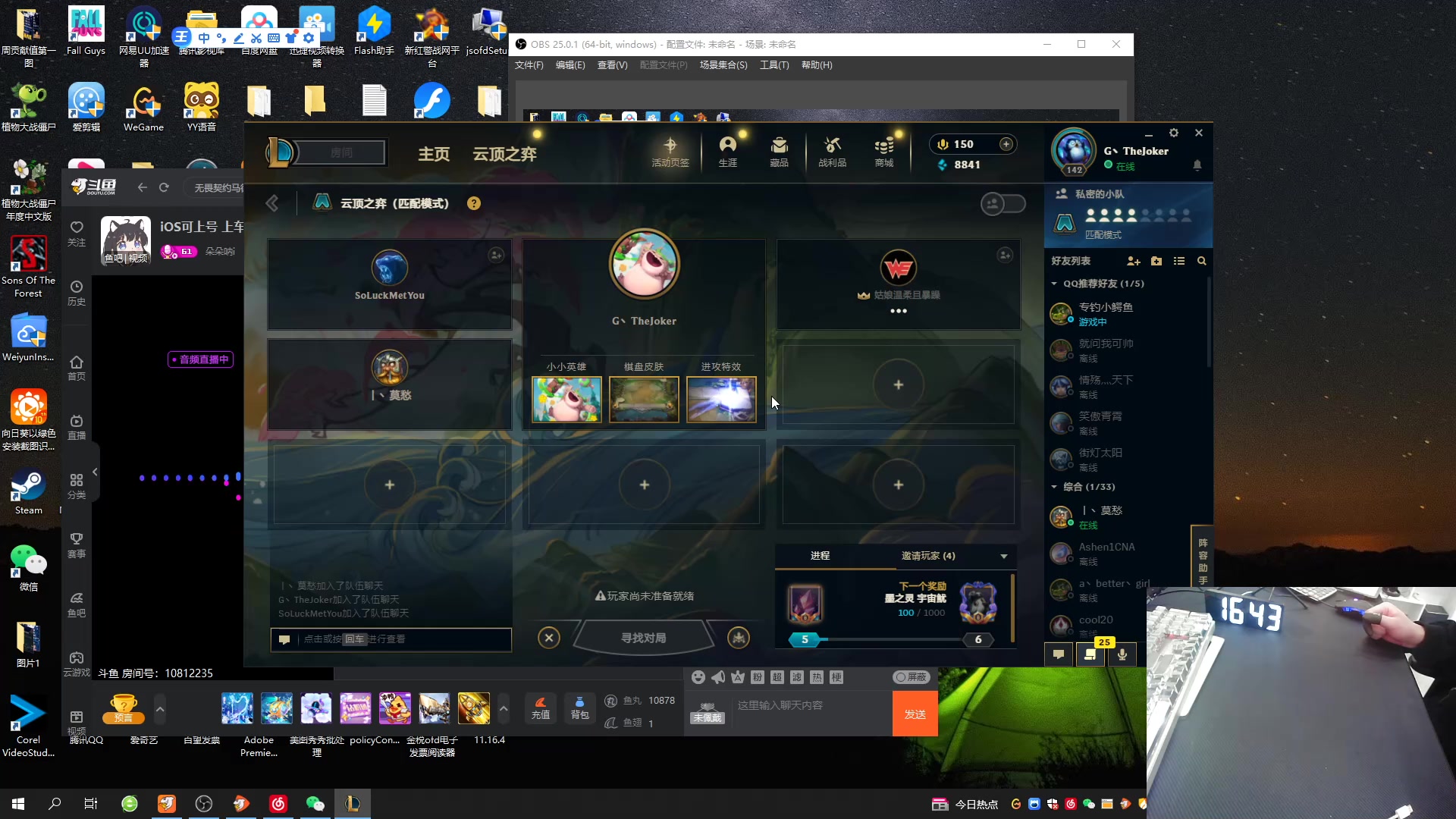Click the 寻找对局 find match button
Screen dimensions: 1456x819
coord(643,638)
